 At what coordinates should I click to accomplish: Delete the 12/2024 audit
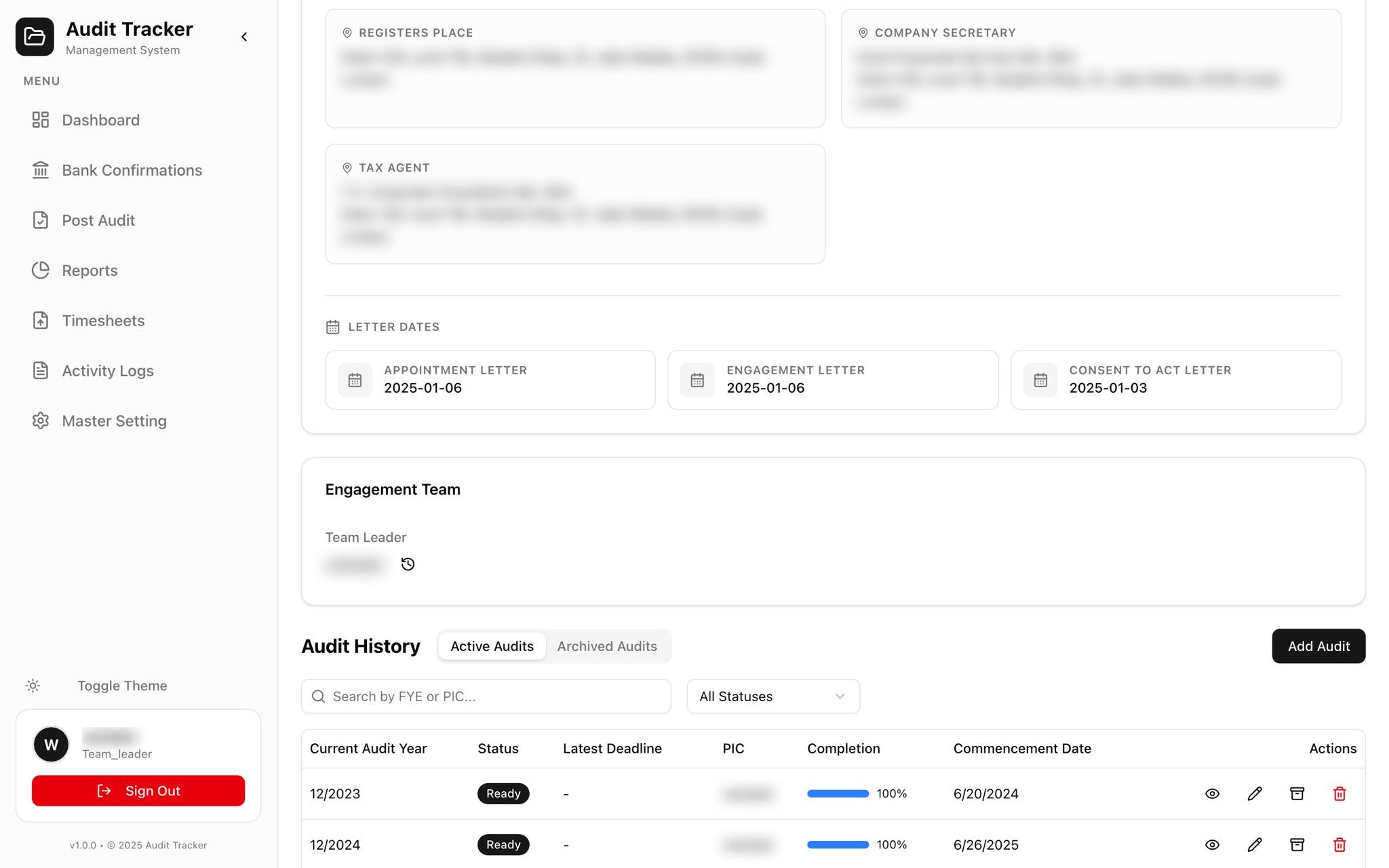1339,845
